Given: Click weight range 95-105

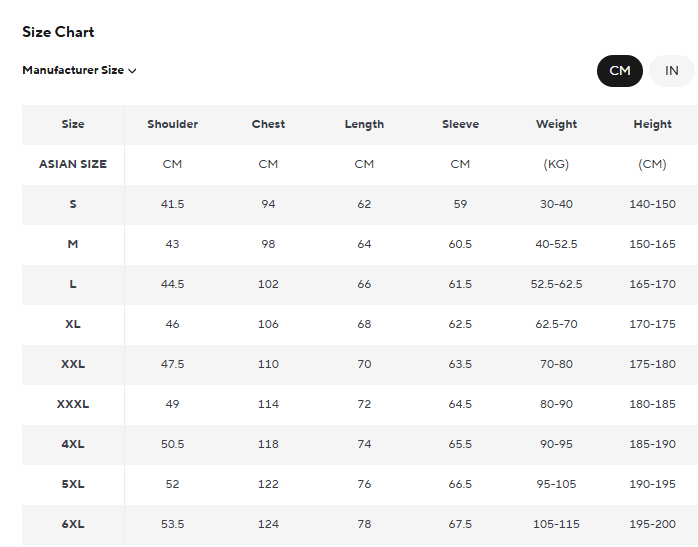Looking at the screenshot, I should 556,485.
